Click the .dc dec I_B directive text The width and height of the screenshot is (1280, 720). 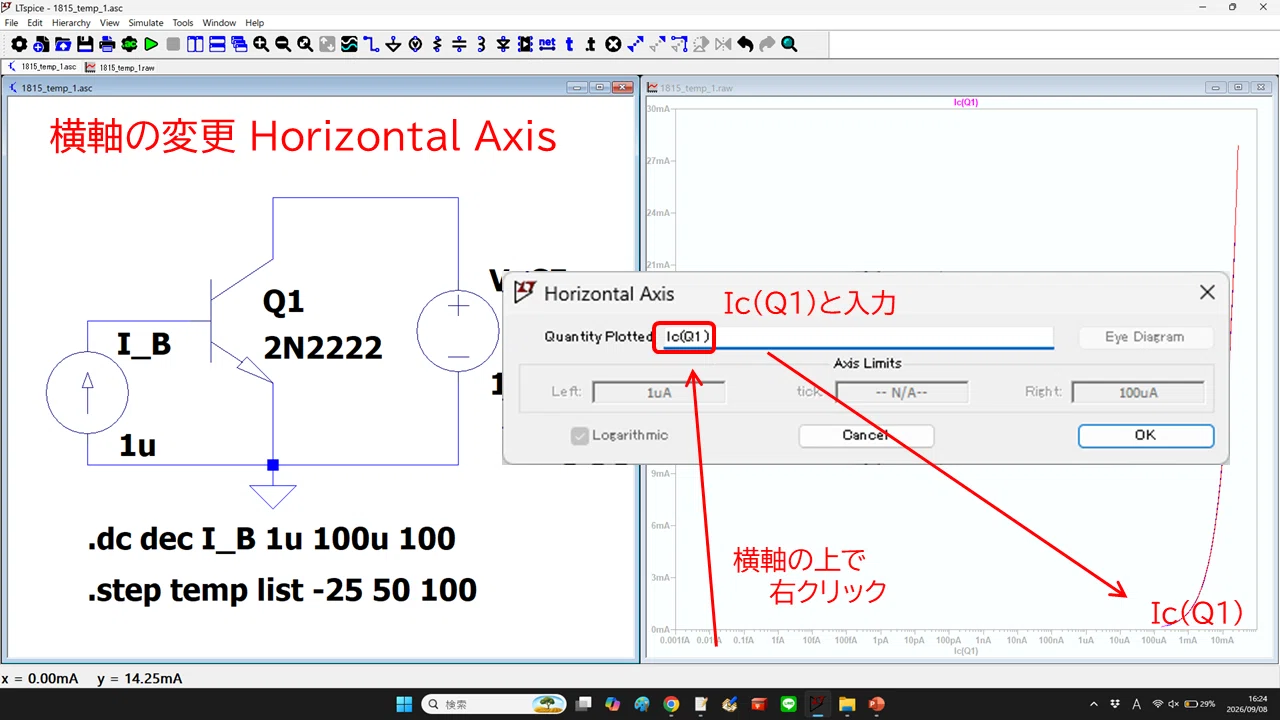pyautogui.click(x=271, y=540)
